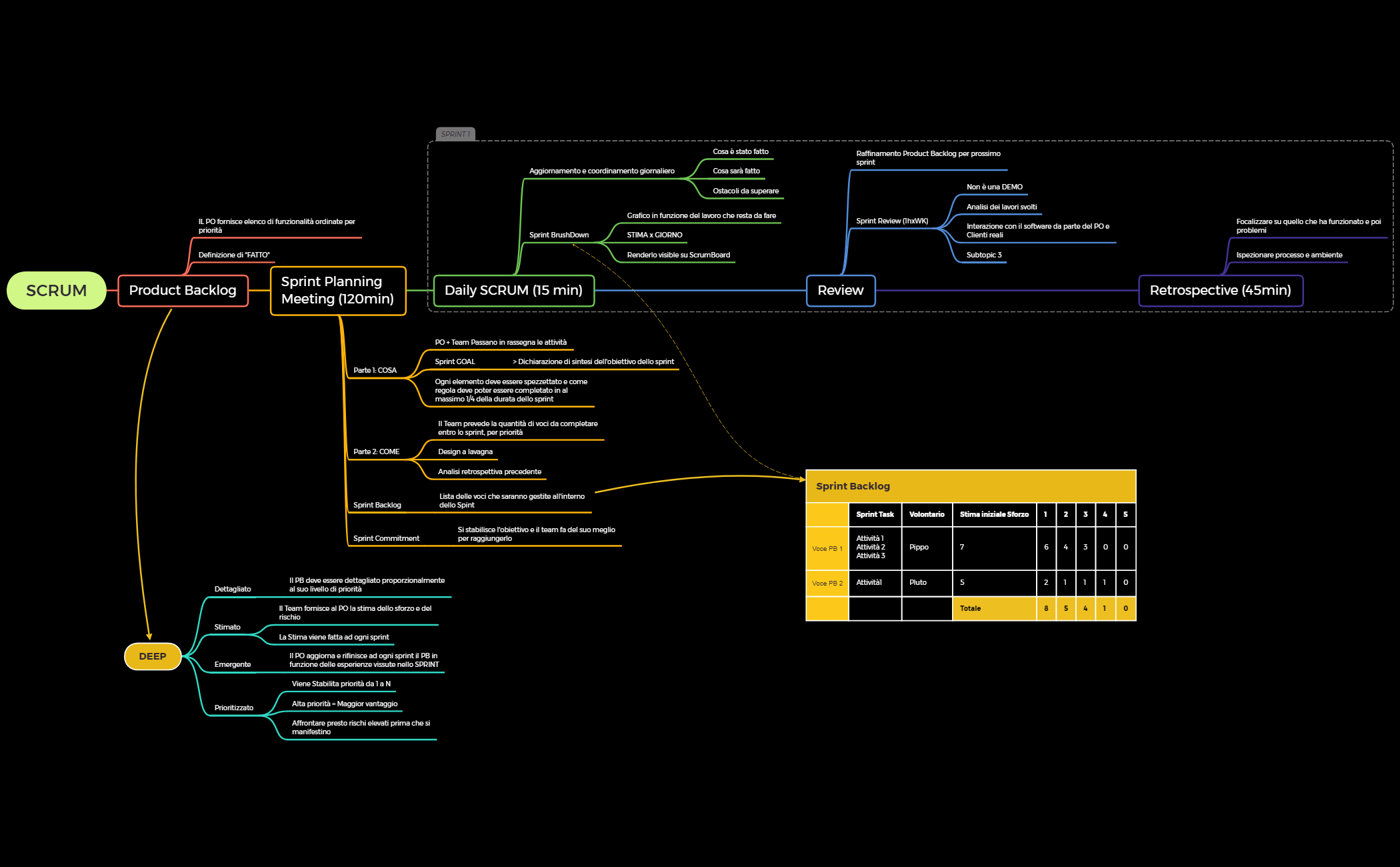Viewport: 1400px width, 867px height.
Task: Click the Sprint Backlog table header
Action: (853, 486)
